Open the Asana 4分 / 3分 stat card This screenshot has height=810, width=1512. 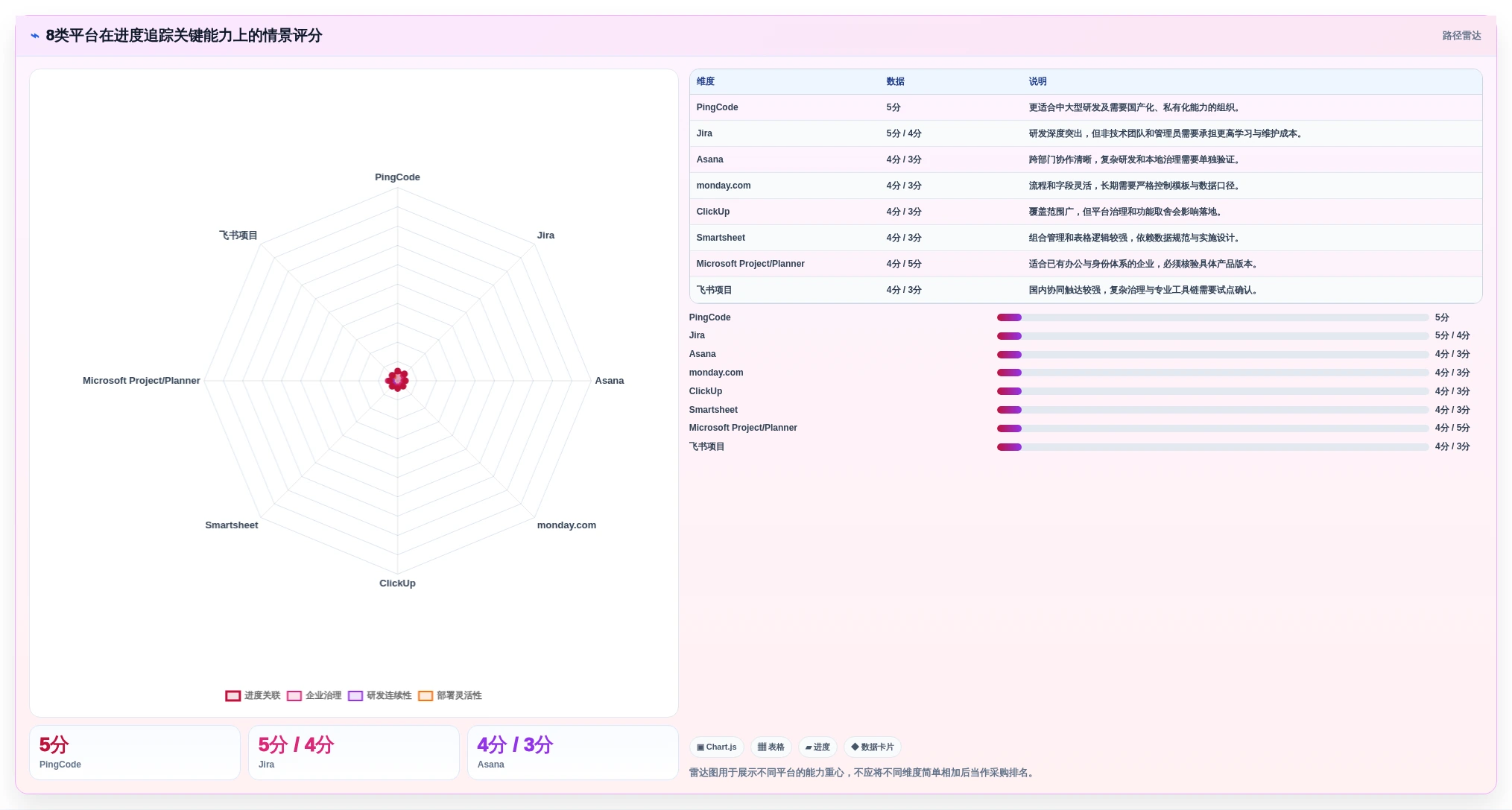tap(573, 753)
